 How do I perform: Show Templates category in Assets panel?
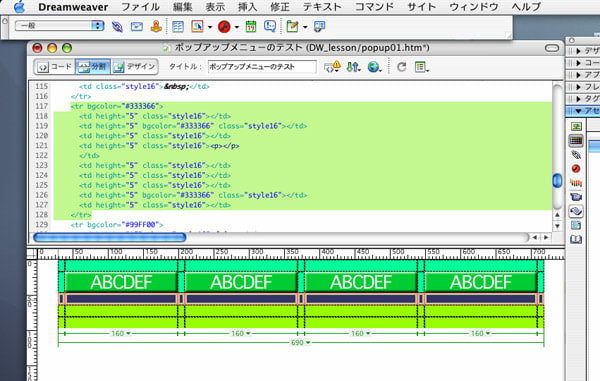tap(576, 225)
